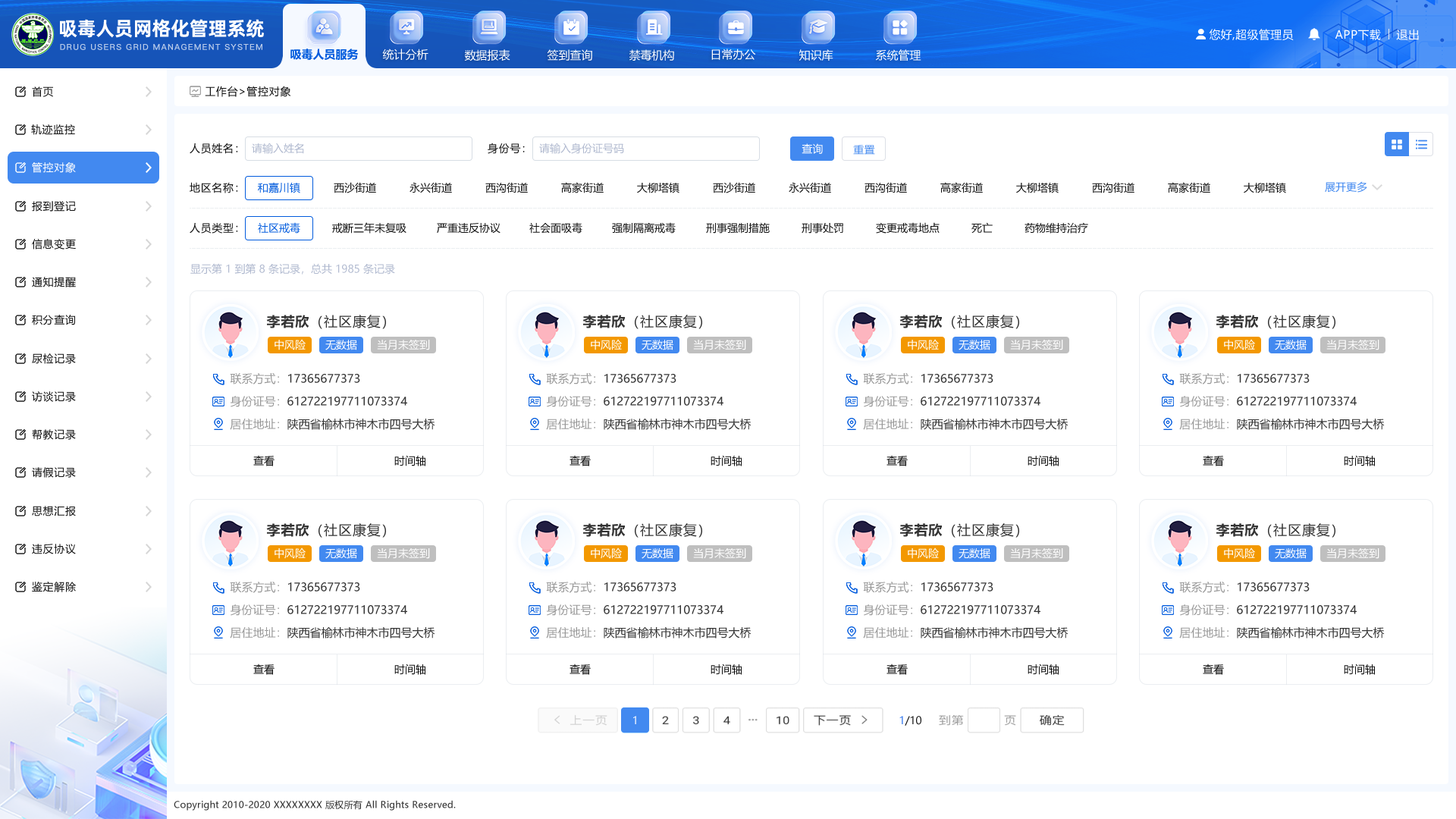
Task: Expand the 报到登记 sidebar chevron
Action: pyautogui.click(x=149, y=206)
